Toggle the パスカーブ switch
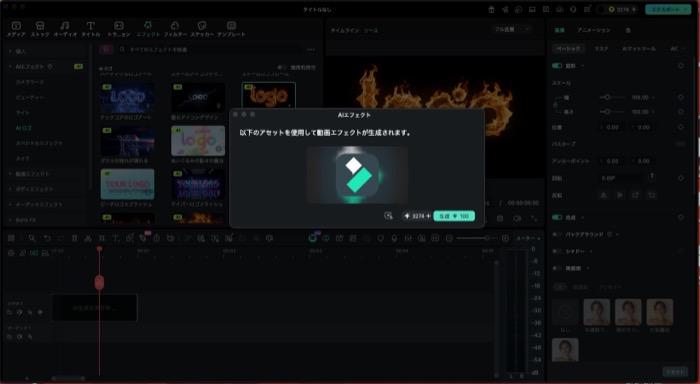700x384 pixels. 680,144
